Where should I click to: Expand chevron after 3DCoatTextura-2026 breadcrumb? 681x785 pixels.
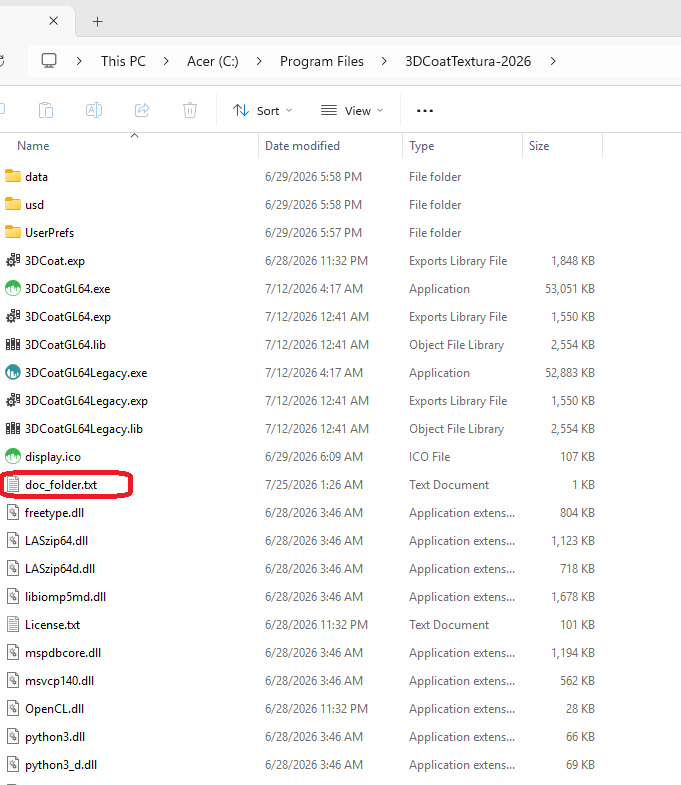[x=553, y=61]
